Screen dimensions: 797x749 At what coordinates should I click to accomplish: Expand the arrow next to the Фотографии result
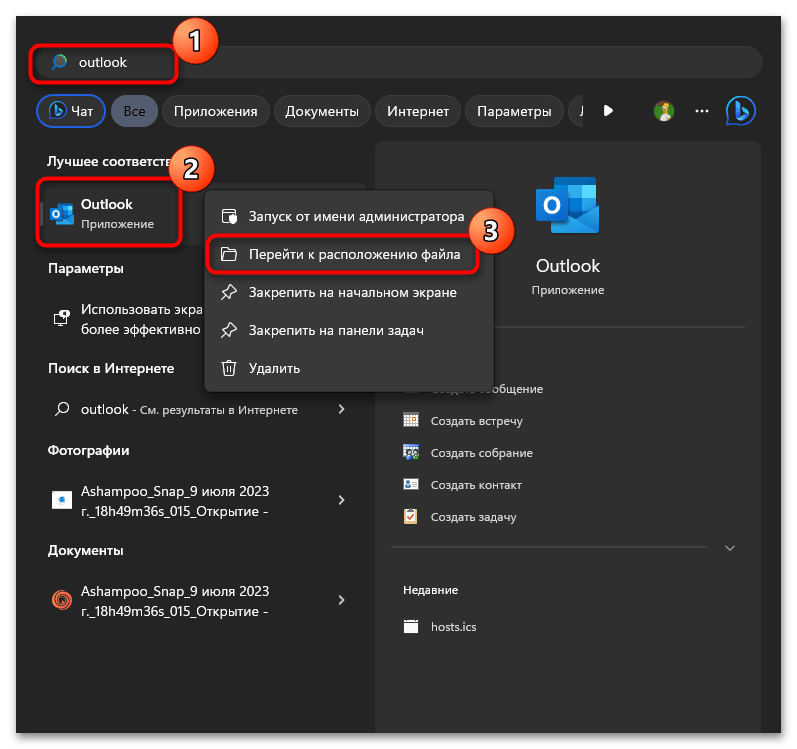(342, 500)
